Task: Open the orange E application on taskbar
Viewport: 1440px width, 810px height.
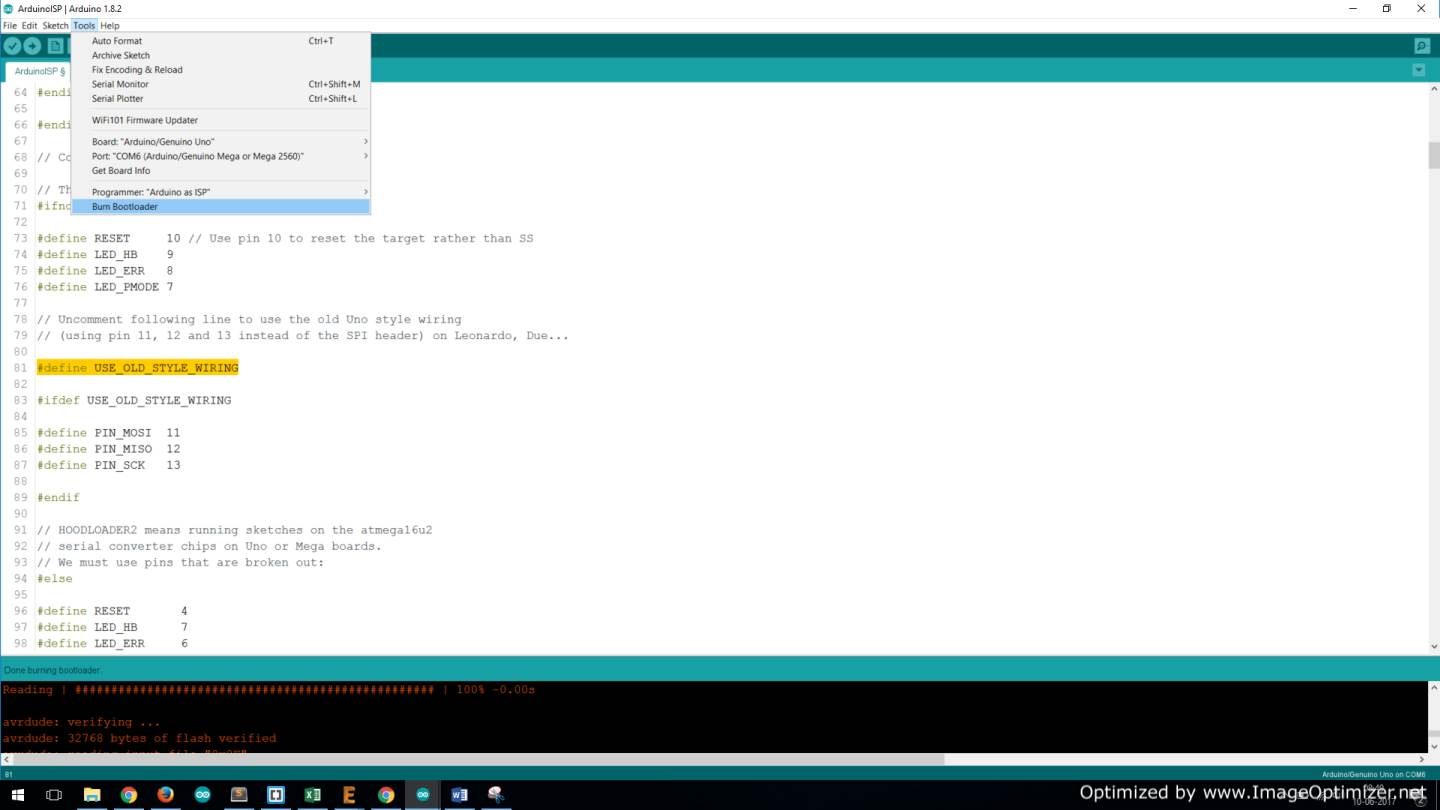Action: pos(350,795)
